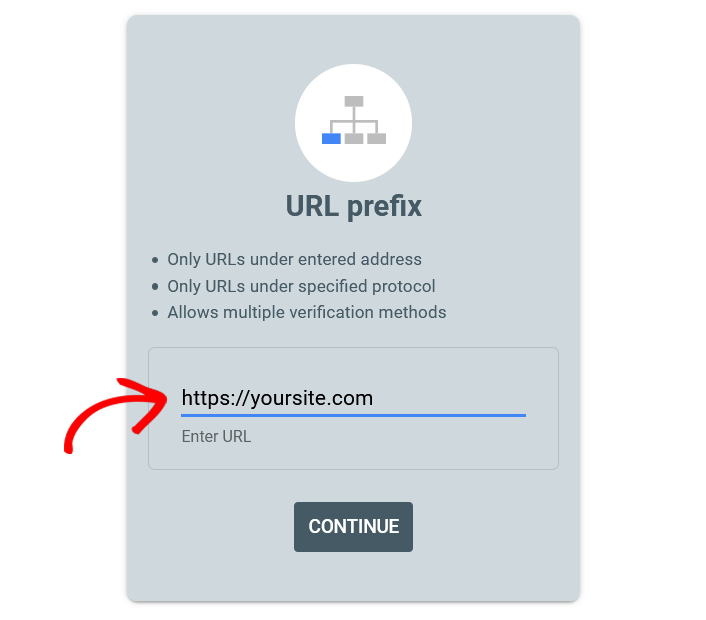Click the CONTINUE button
This screenshot has height=620, width=706.
coord(353,526)
